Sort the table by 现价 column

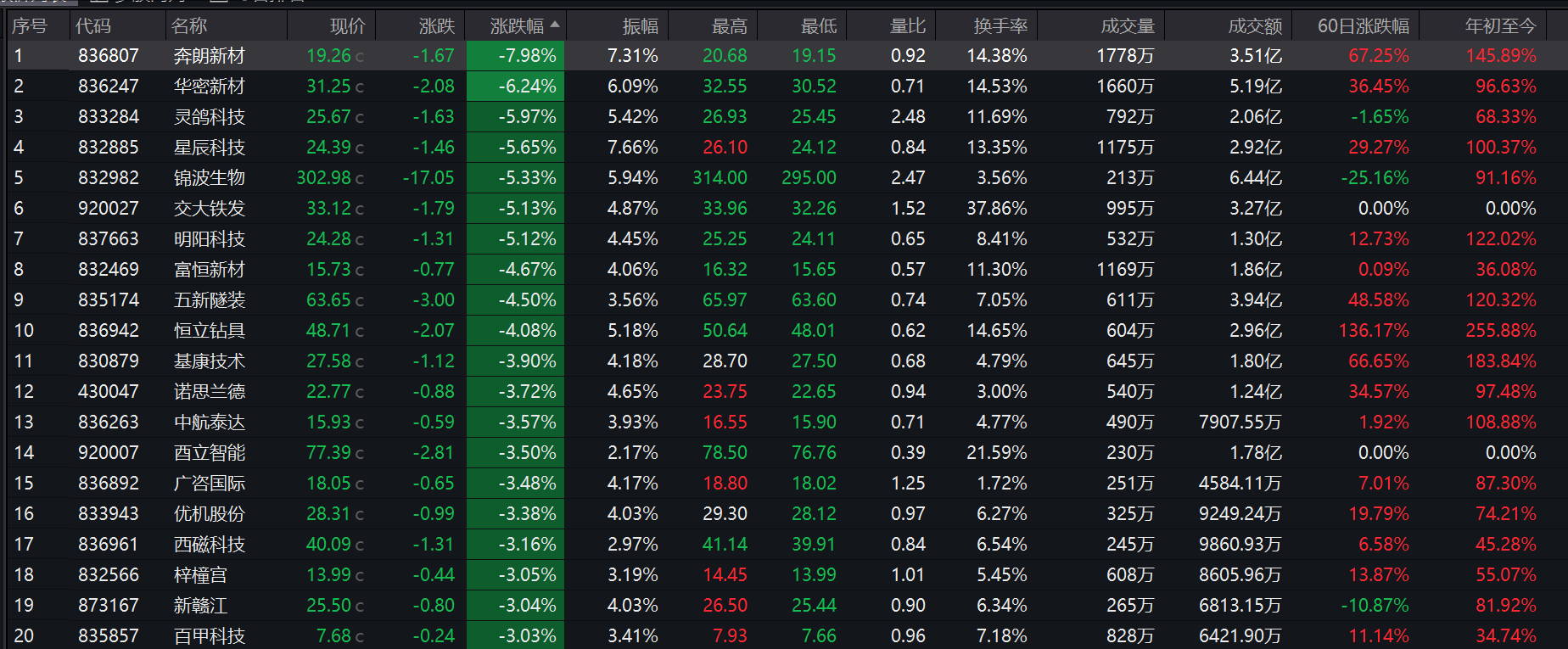(x=347, y=26)
